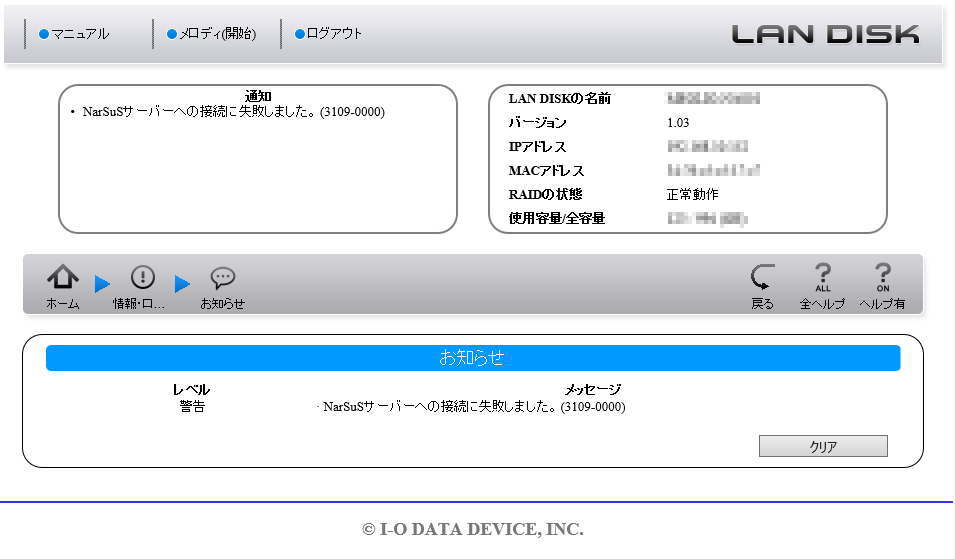Click the メッセージ column header
Viewport: 955px width, 559px height.
[593, 390]
